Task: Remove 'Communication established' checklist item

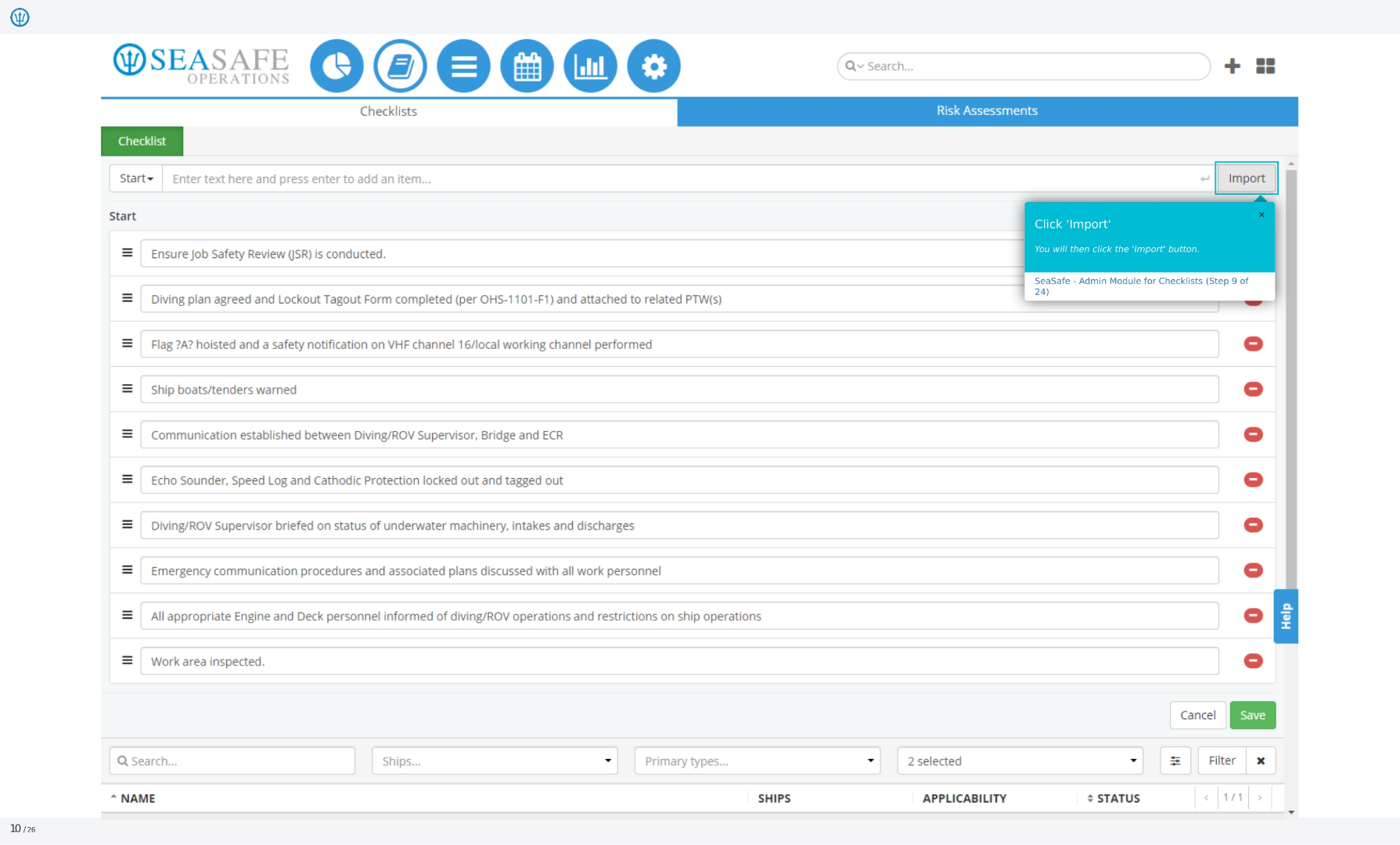Action: [1253, 435]
